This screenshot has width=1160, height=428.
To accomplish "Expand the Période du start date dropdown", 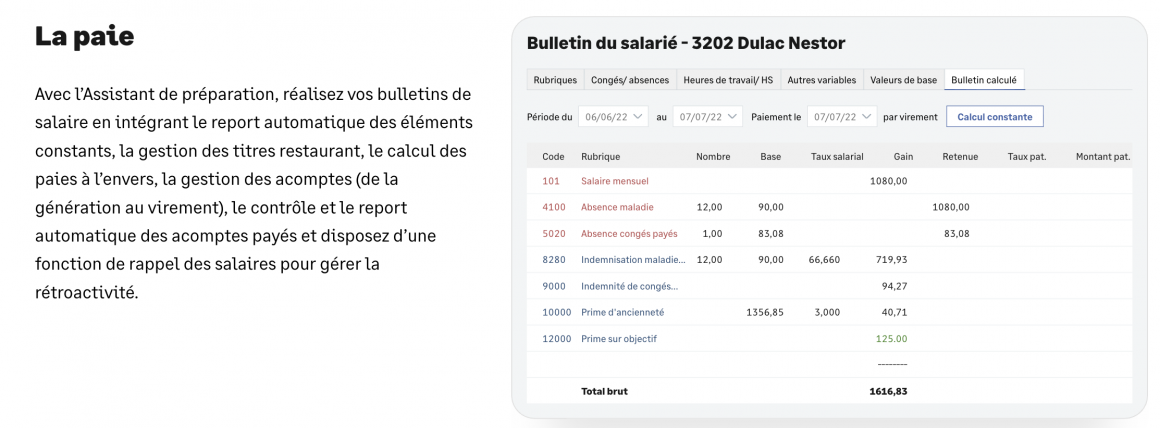I will tap(614, 117).
